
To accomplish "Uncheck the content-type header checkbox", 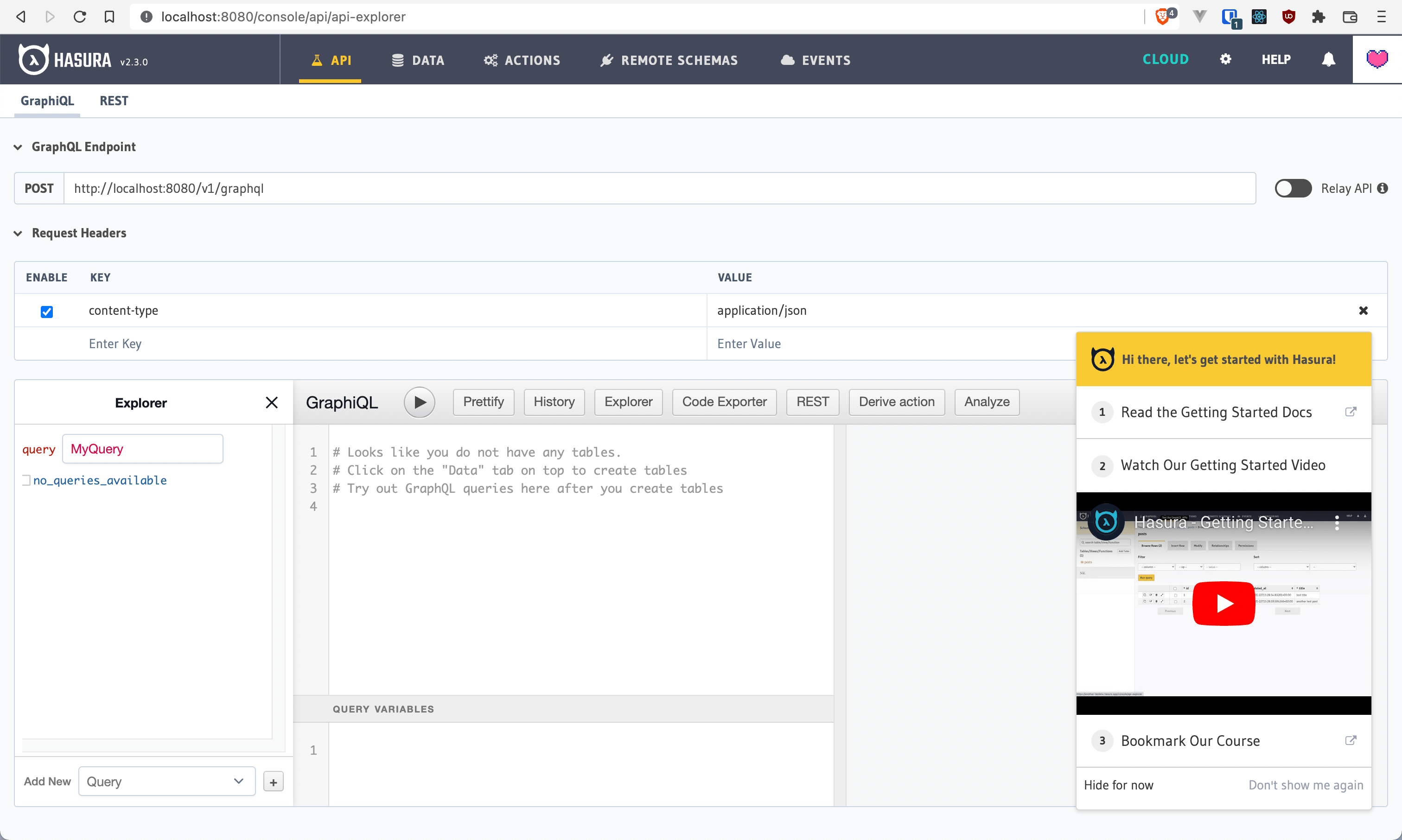I will coord(46,312).
